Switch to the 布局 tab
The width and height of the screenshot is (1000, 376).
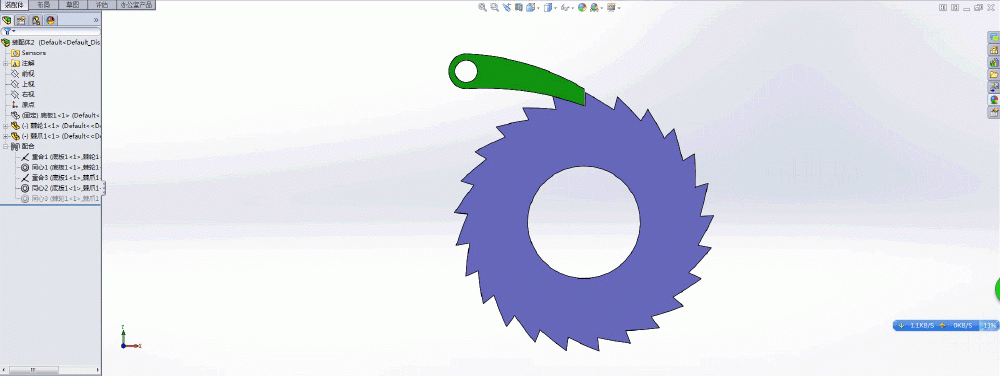click(x=43, y=4)
